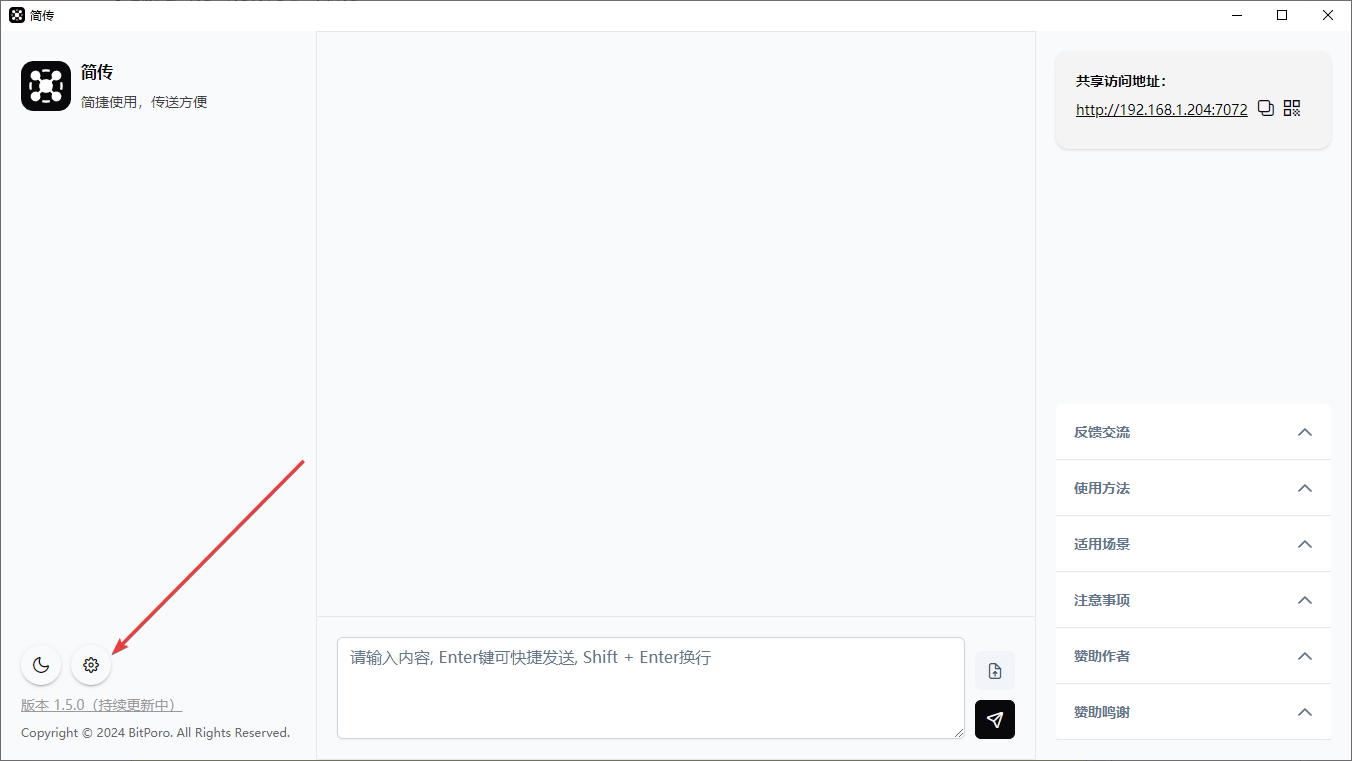Copy the shared access address
The image size is (1352, 761).
pos(1266,109)
